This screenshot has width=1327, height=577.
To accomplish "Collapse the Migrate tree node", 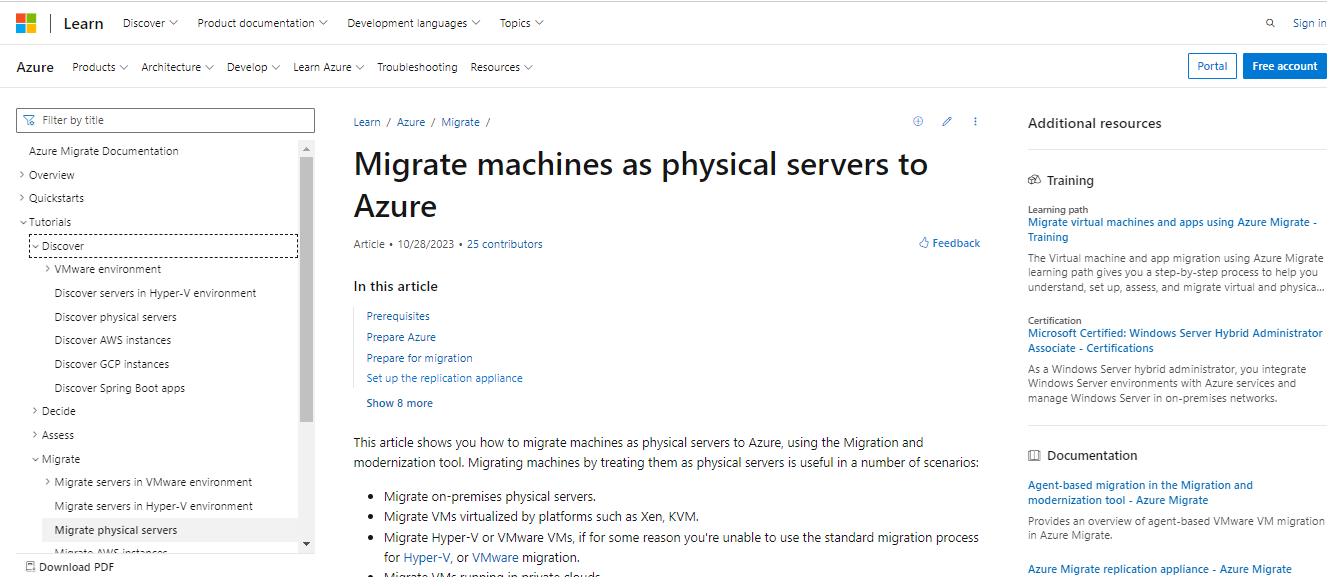I will click(36, 459).
